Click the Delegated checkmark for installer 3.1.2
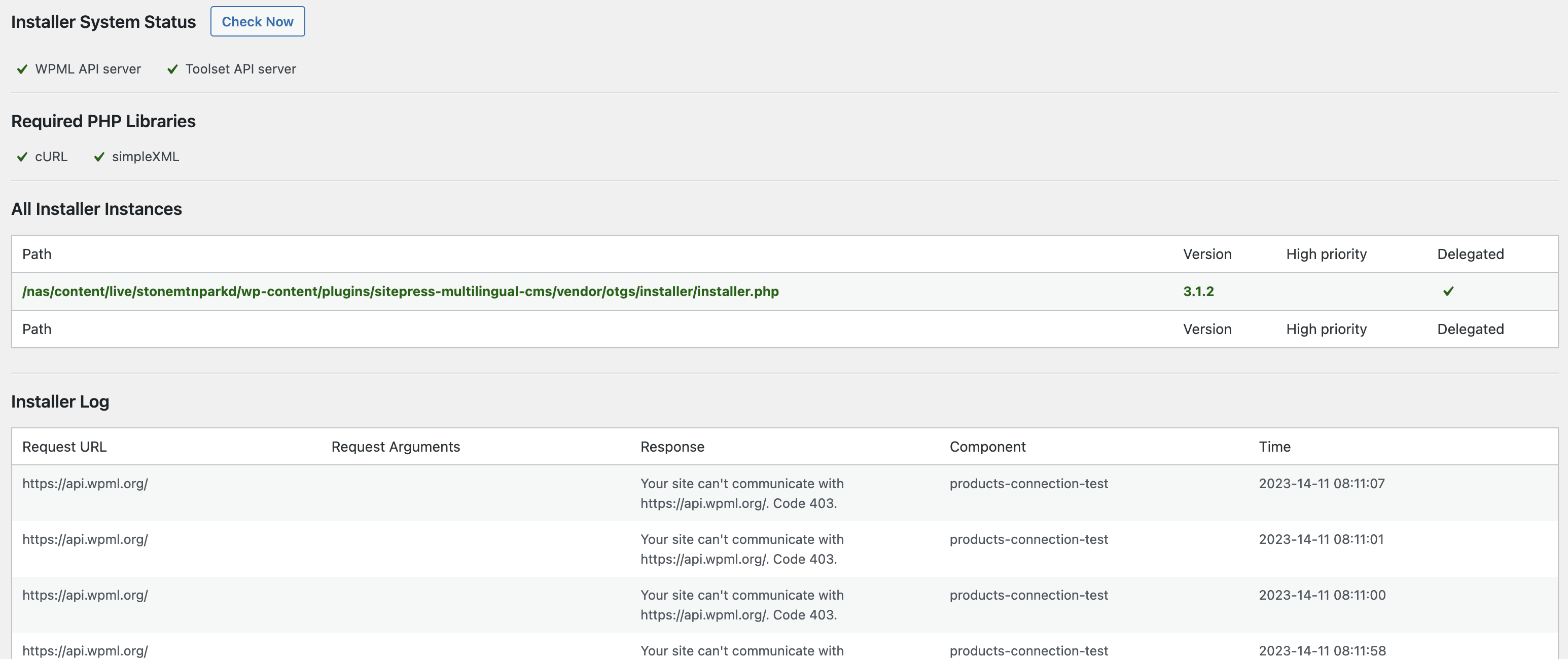The image size is (1568, 659). (x=1449, y=291)
